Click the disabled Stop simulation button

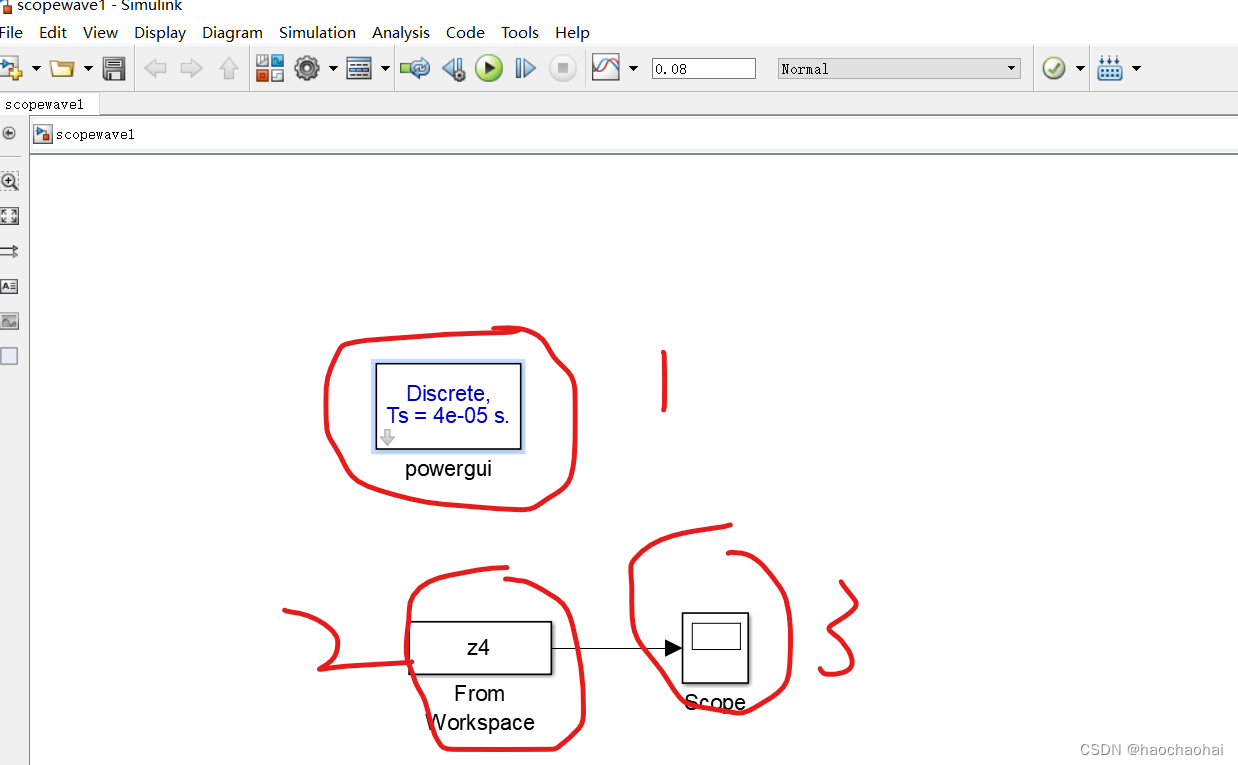pos(562,68)
